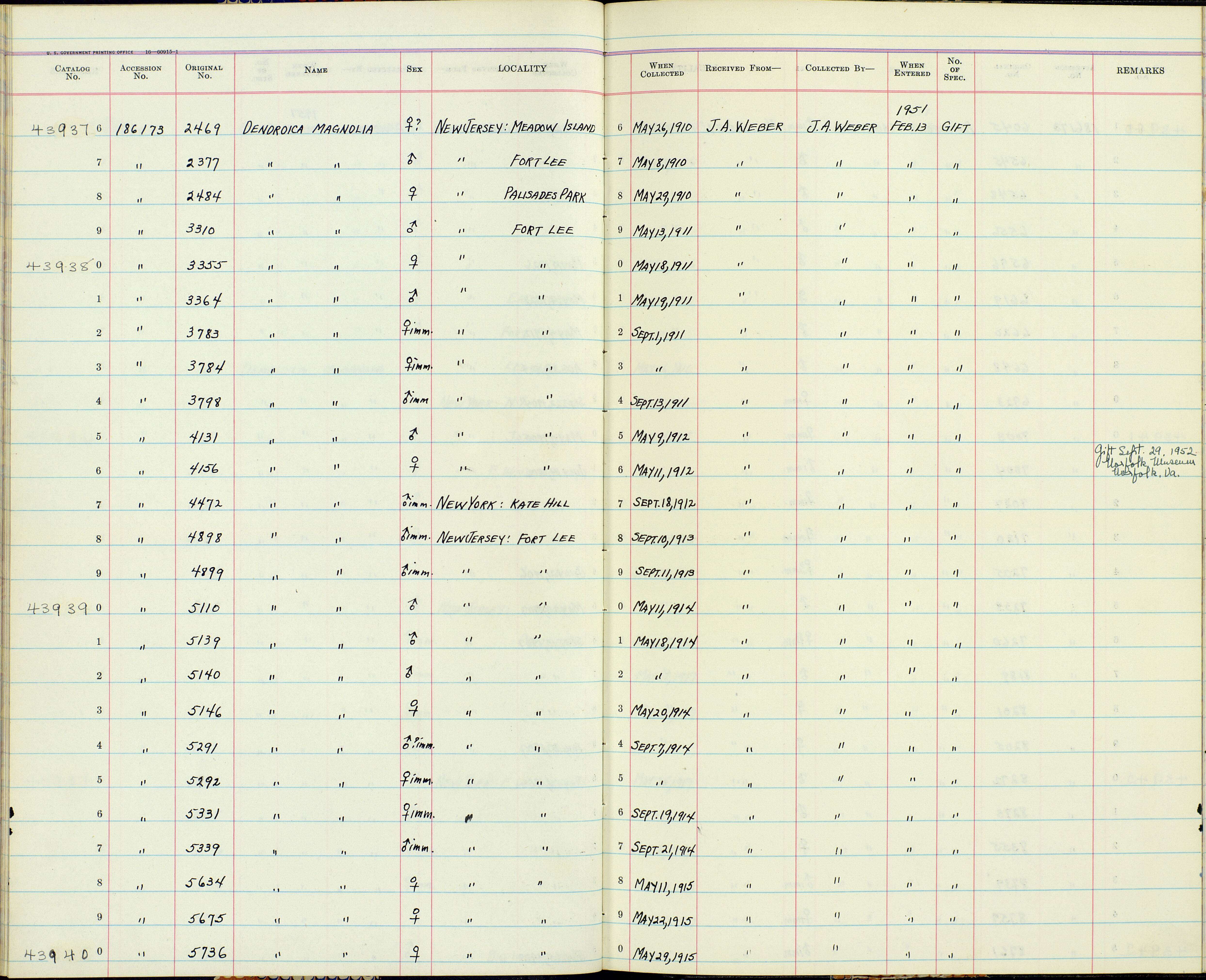
Task: Click the date 'May 9, 1912'
Action: click(661, 436)
